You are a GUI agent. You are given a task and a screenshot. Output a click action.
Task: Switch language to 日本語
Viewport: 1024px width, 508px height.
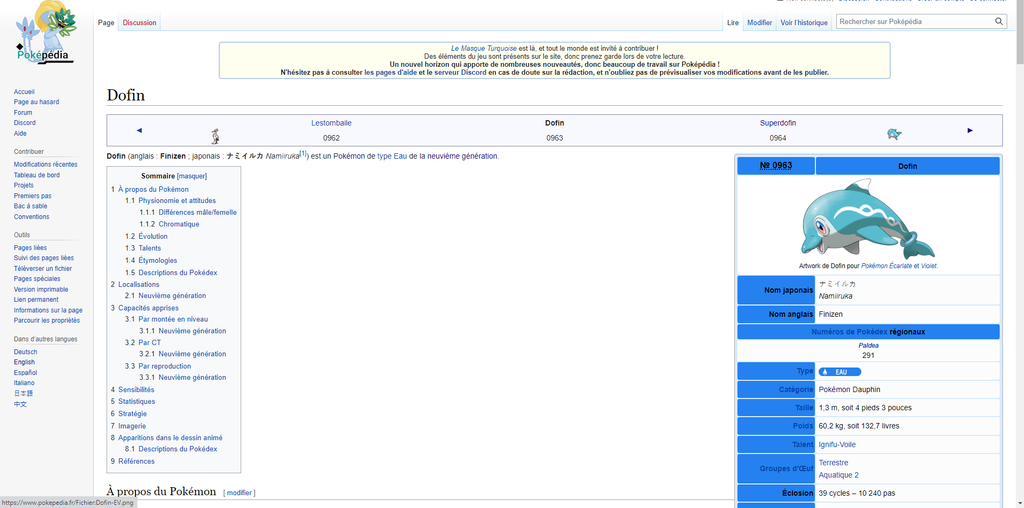tap(23, 393)
